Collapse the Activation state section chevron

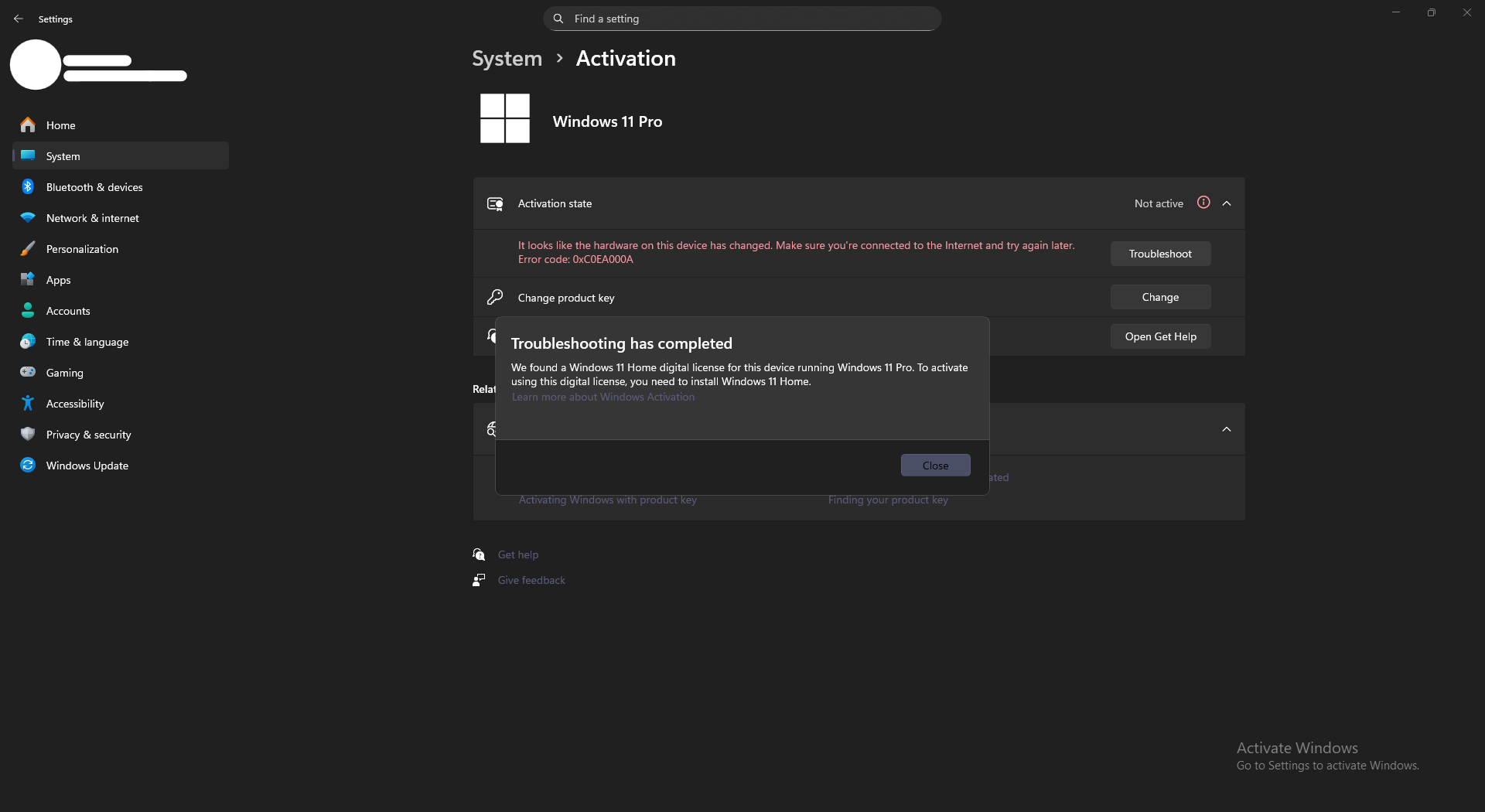(1227, 203)
